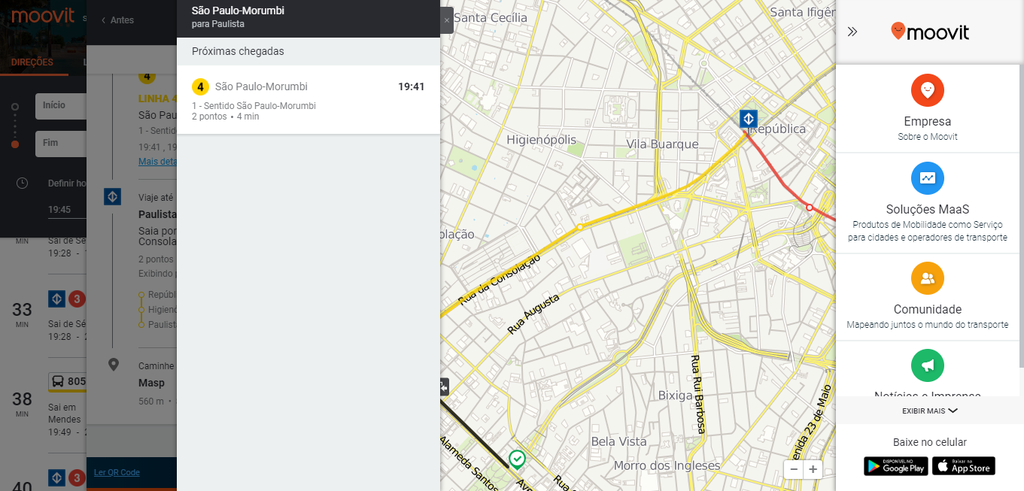This screenshot has height=491, width=1024.
Task: Open the App Store download badge
Action: click(963, 466)
